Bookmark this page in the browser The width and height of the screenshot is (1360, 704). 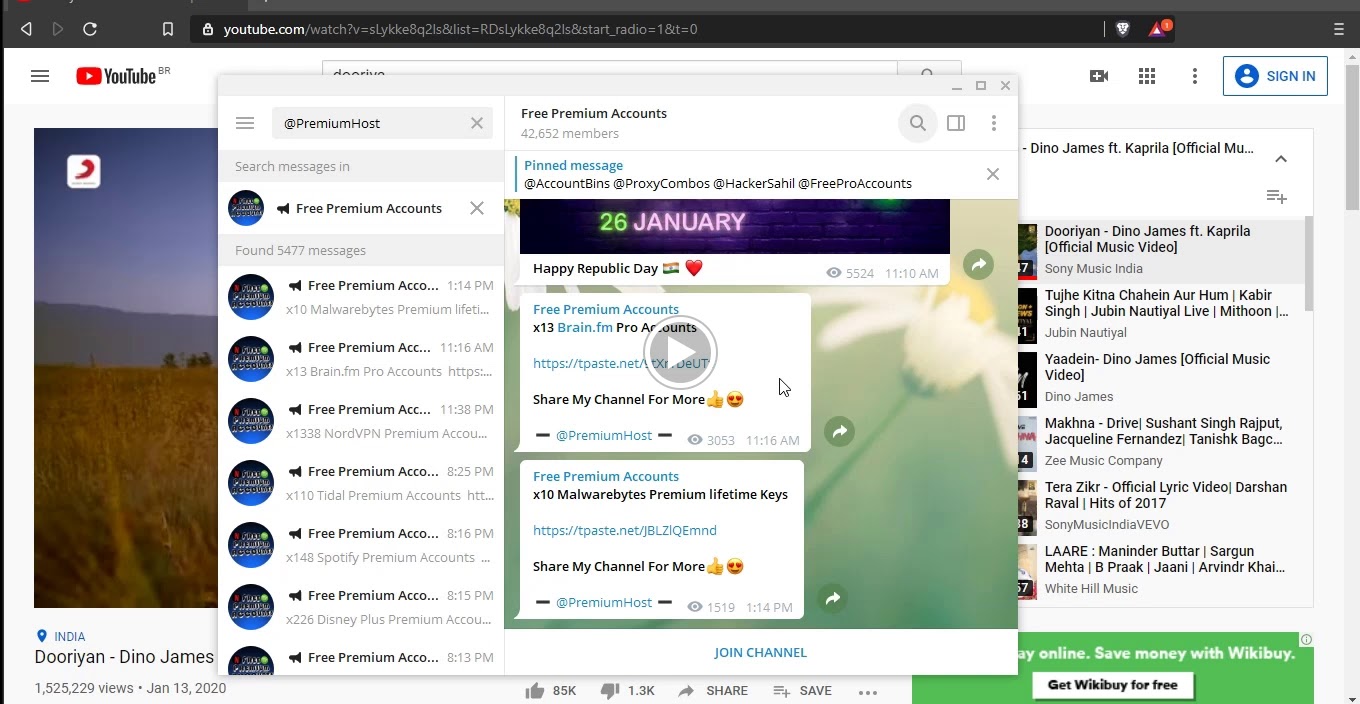(168, 29)
